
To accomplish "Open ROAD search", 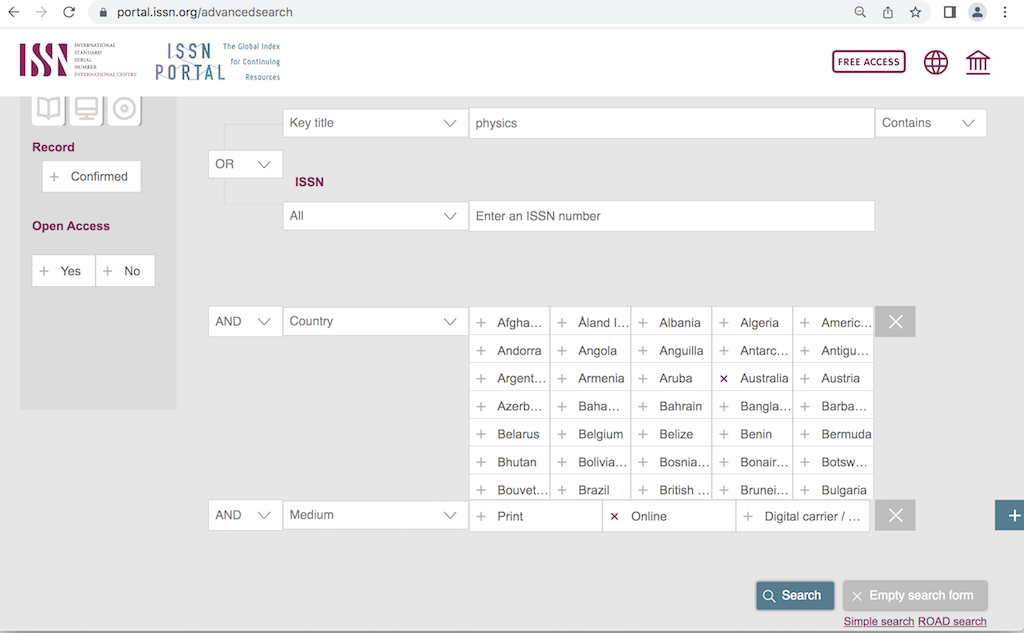I will tap(951, 621).
